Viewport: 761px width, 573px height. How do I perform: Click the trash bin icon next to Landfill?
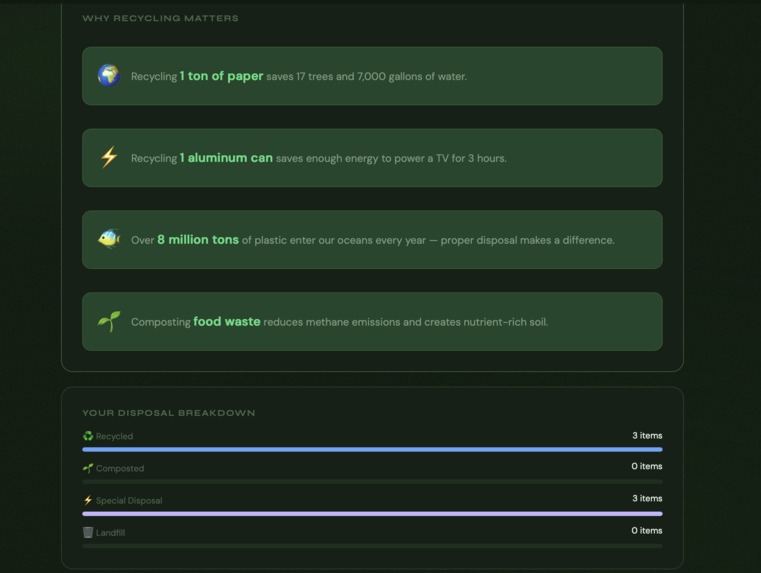click(88, 532)
